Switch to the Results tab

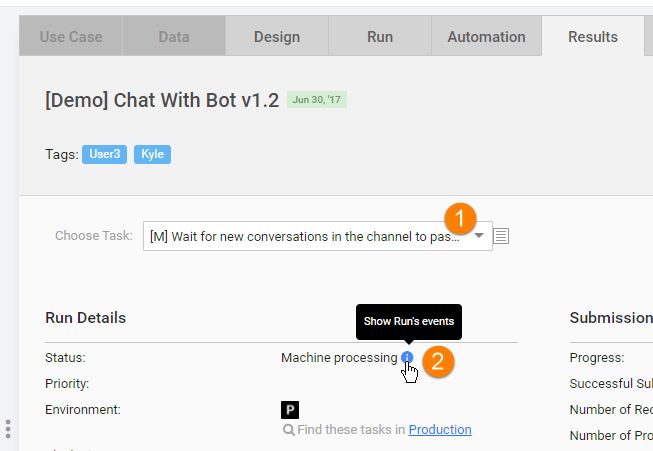point(593,37)
